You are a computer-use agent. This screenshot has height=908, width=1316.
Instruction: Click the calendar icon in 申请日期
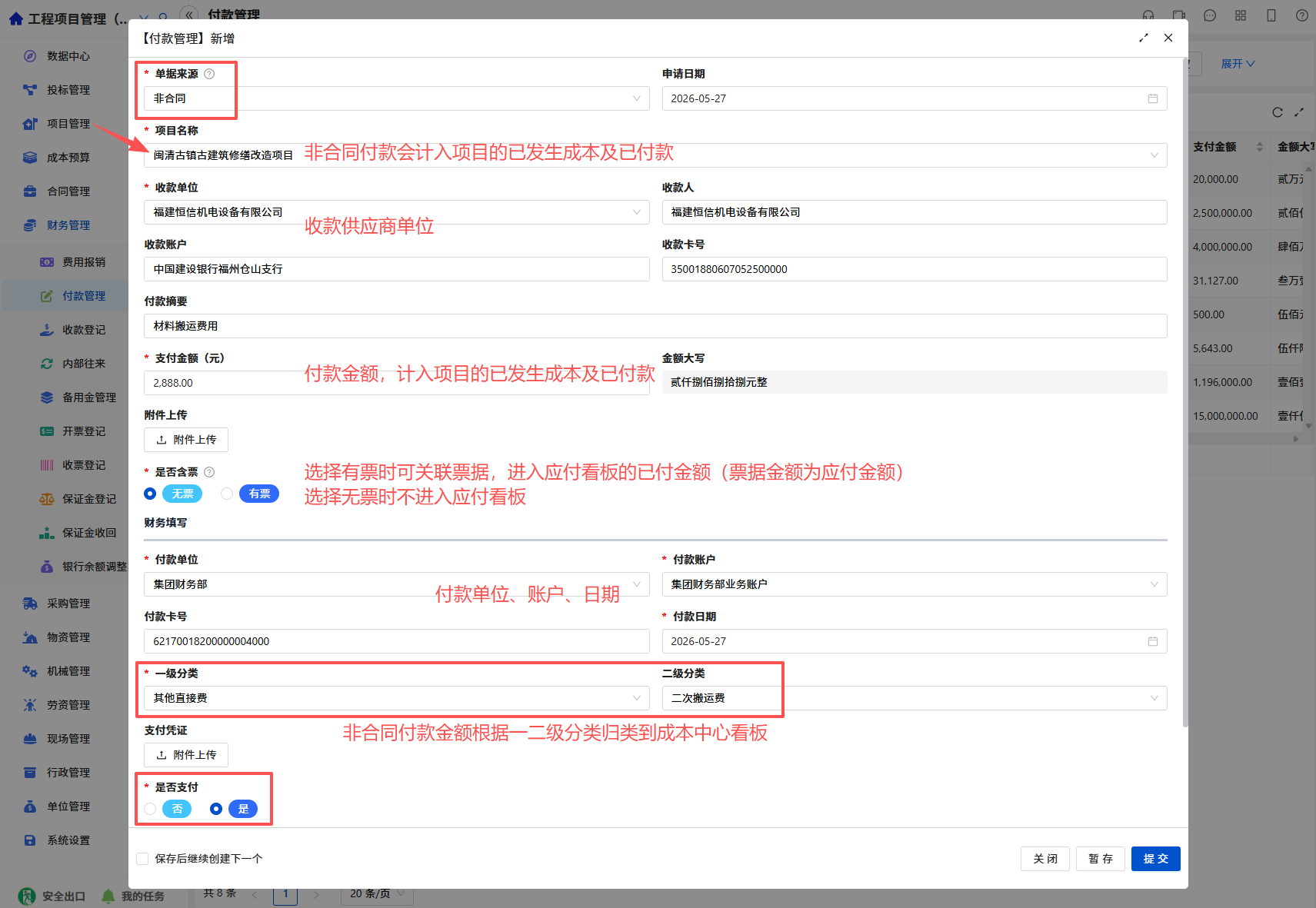point(1153,98)
